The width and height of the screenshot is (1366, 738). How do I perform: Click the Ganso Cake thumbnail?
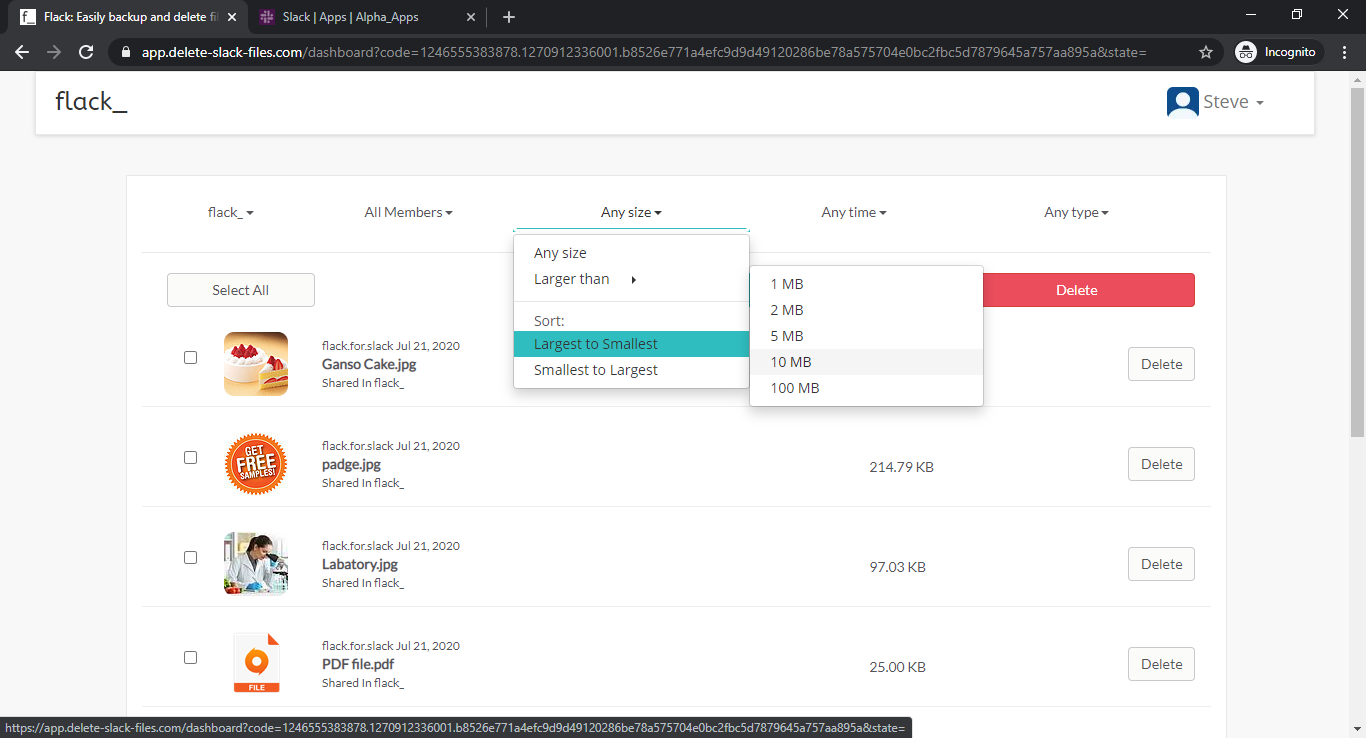(x=256, y=364)
